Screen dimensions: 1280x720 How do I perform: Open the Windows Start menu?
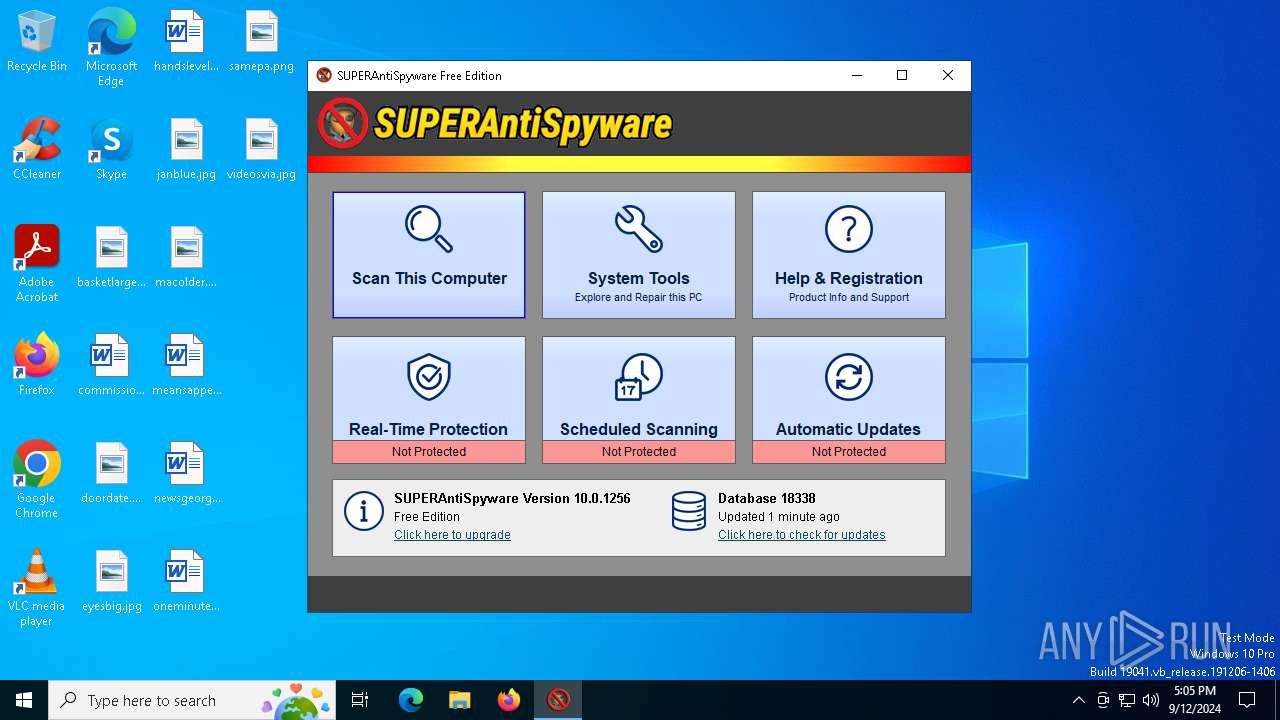24,700
